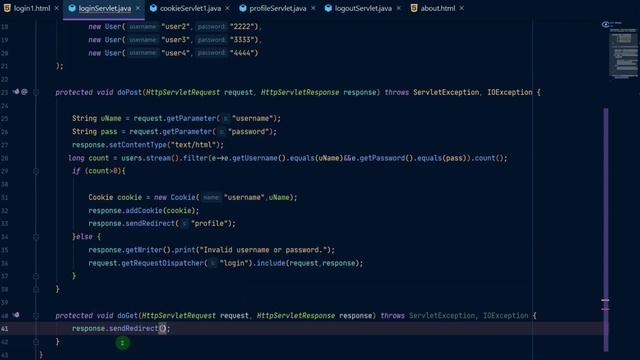Click the HTML file icon on about.html tab
640x360 pixels.
point(414,8)
